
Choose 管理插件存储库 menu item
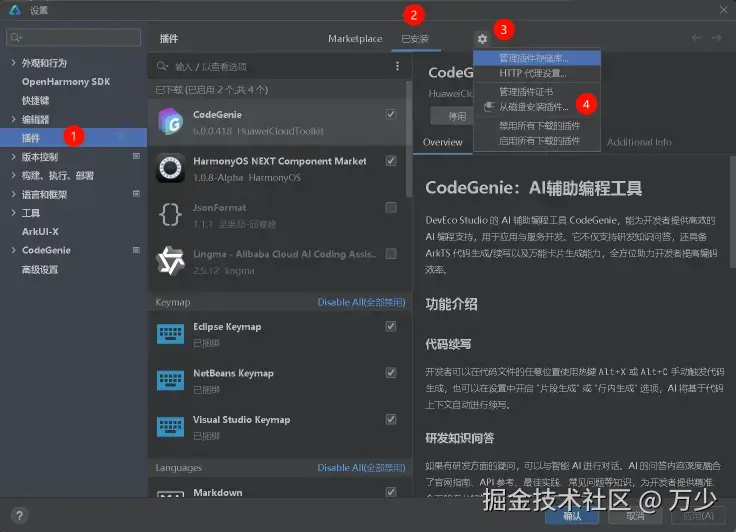coord(537,58)
